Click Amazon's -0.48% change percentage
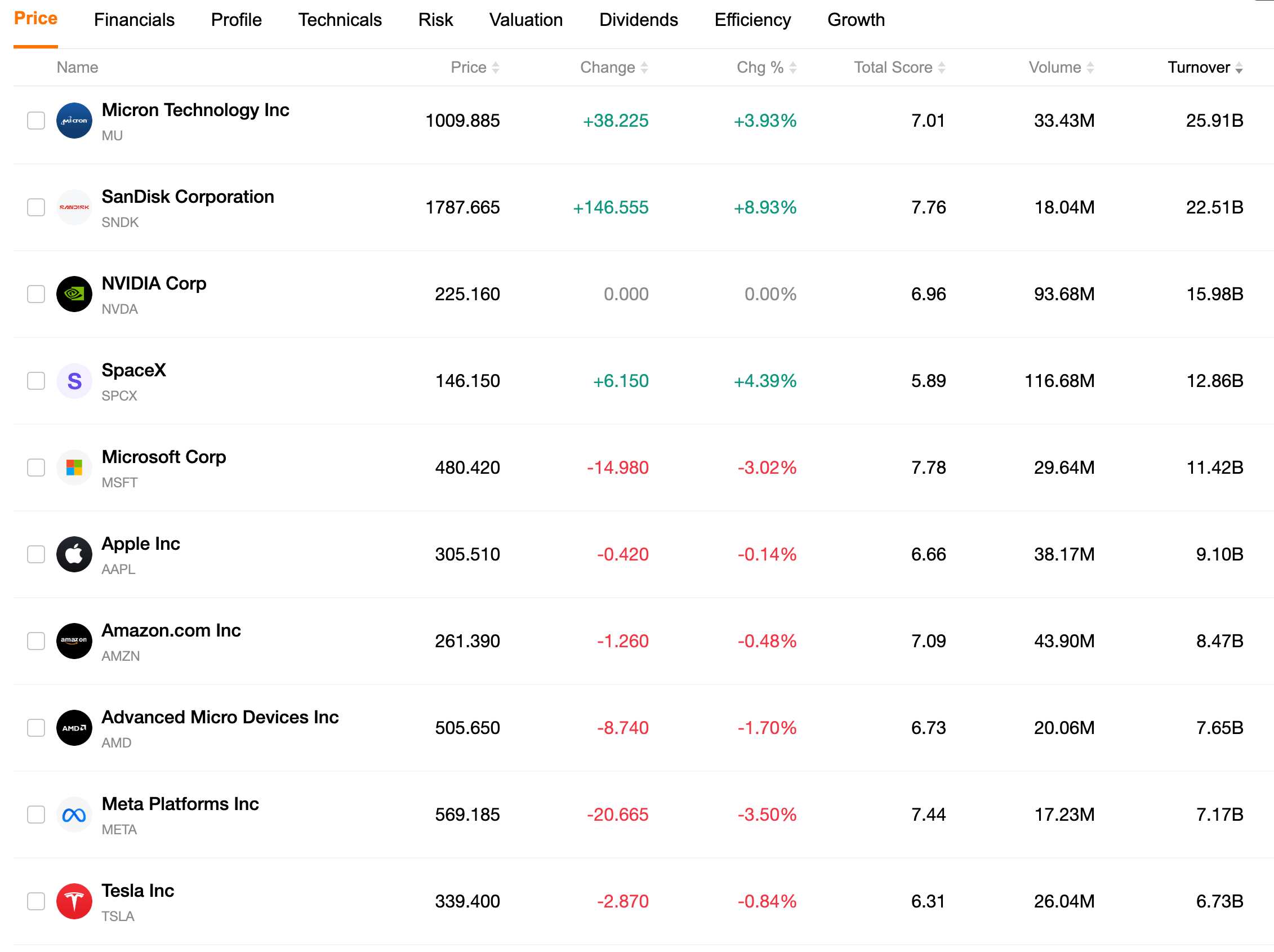This screenshot has width=1274, height=952. click(767, 641)
